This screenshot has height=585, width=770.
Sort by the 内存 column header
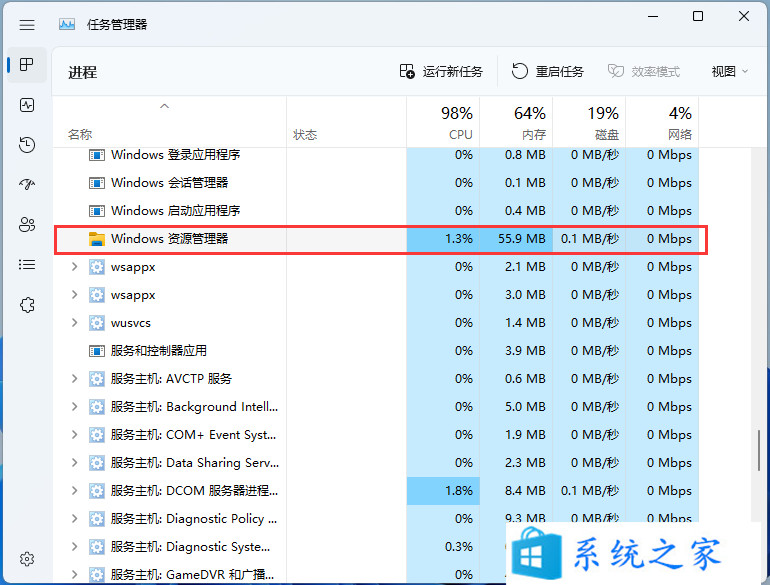pyautogui.click(x=516, y=122)
